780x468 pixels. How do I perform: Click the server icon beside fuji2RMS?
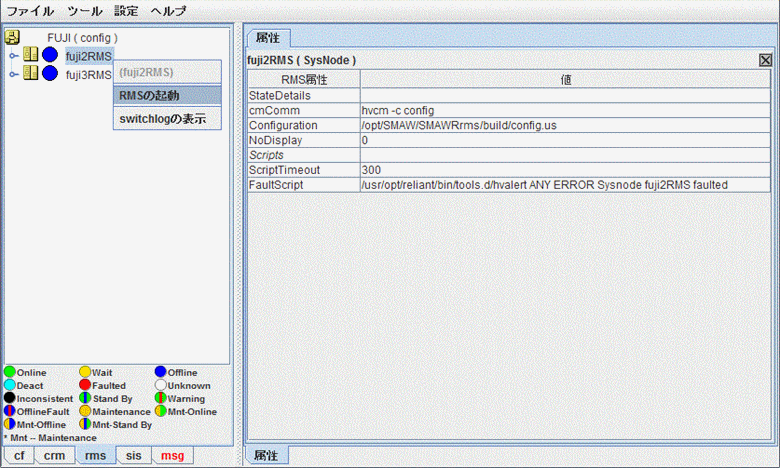(x=30, y=55)
